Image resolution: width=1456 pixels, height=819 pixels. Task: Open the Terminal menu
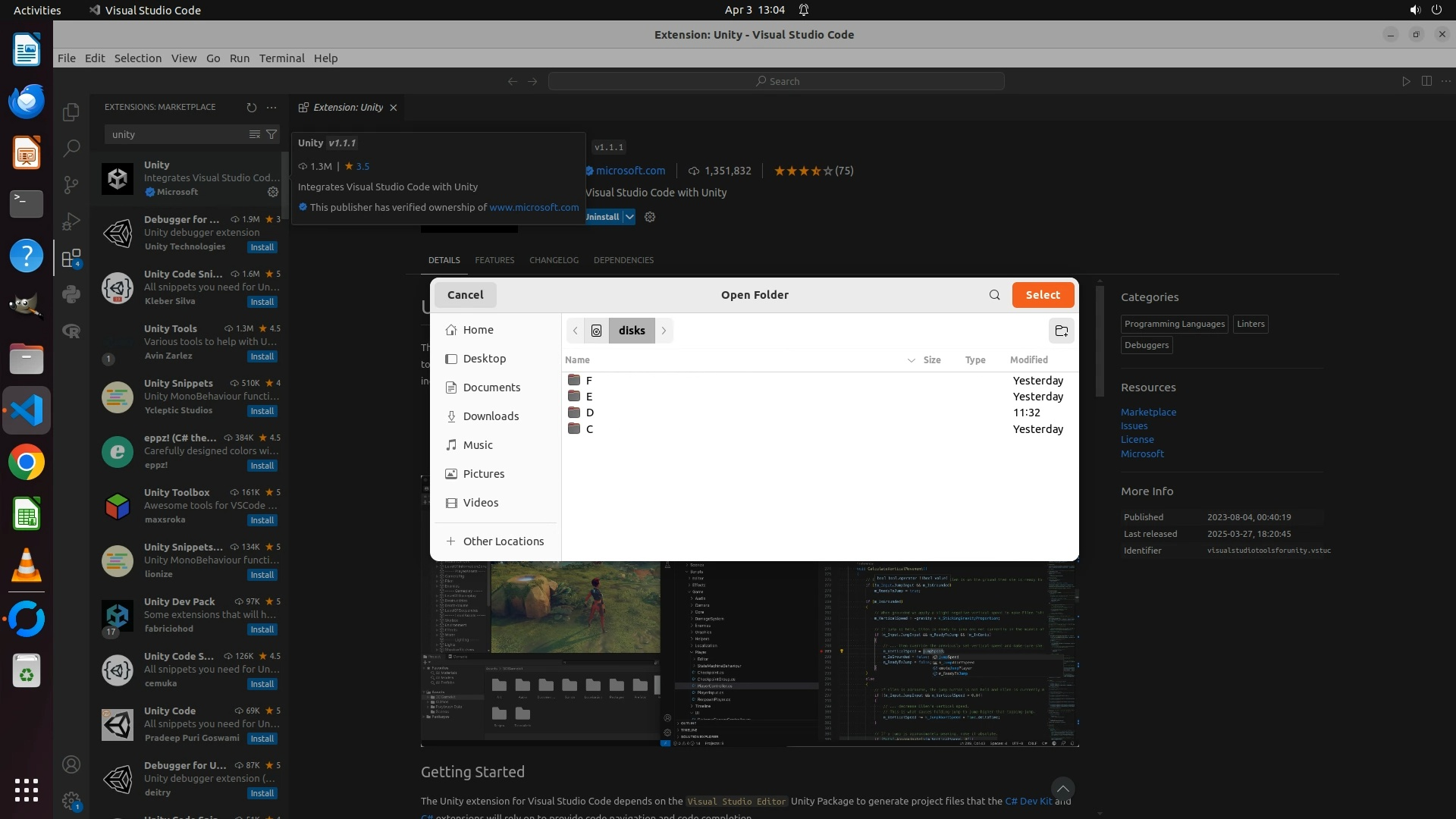coord(281,58)
